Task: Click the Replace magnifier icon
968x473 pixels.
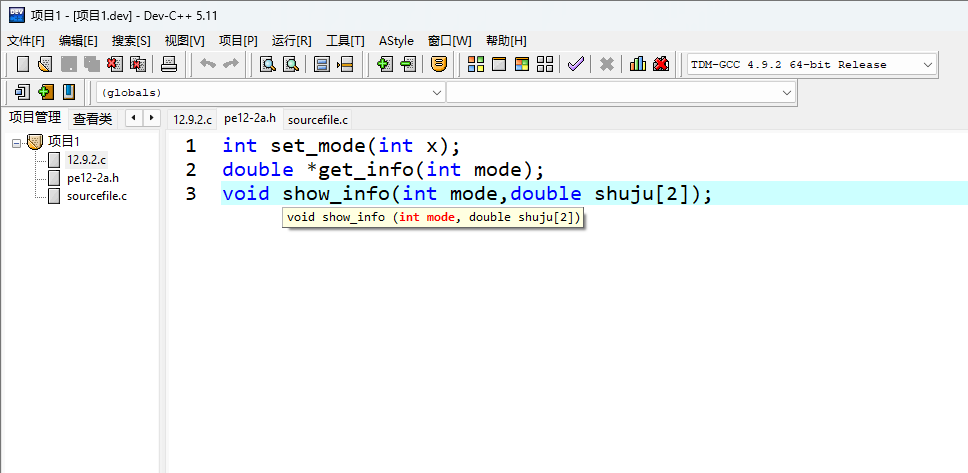Action: coord(291,64)
